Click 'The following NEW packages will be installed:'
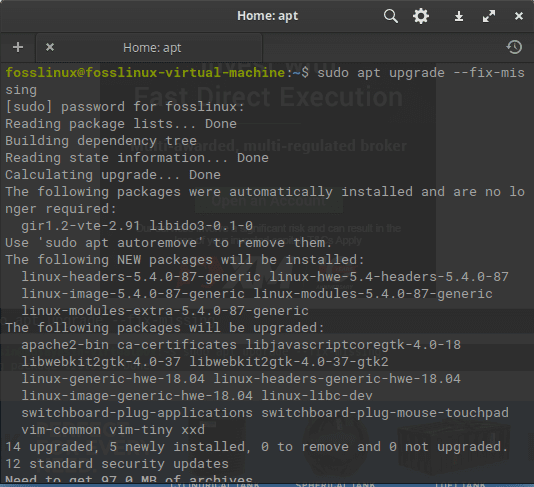Screen dimensions: 534x487 pos(185,260)
